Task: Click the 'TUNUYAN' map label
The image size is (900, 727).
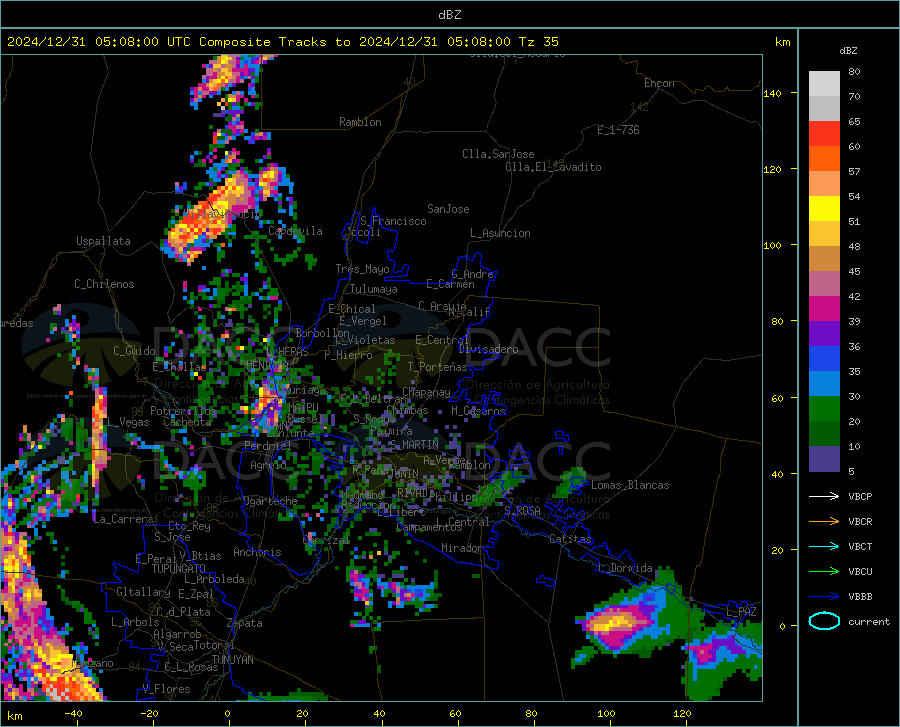Action: [x=232, y=660]
